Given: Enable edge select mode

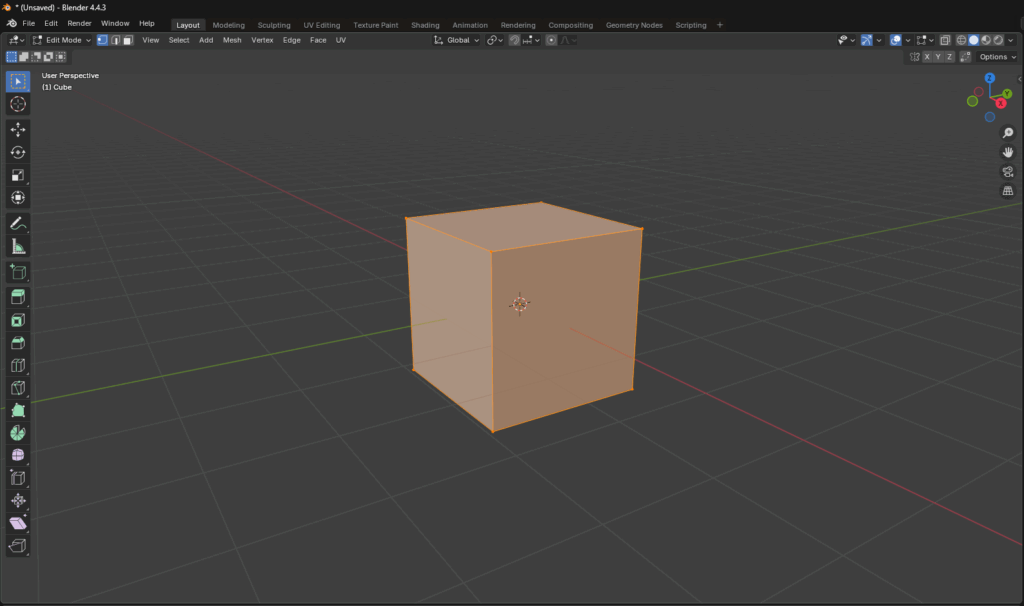Looking at the screenshot, I should tap(116, 40).
